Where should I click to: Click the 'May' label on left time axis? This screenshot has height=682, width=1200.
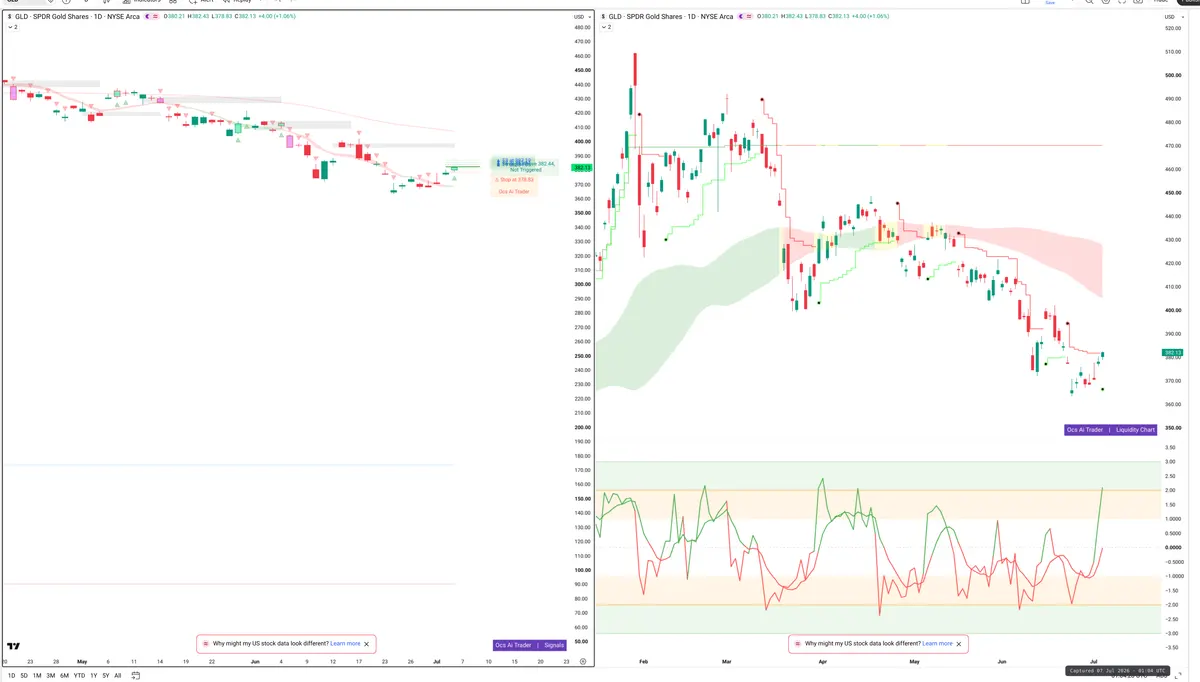point(82,662)
